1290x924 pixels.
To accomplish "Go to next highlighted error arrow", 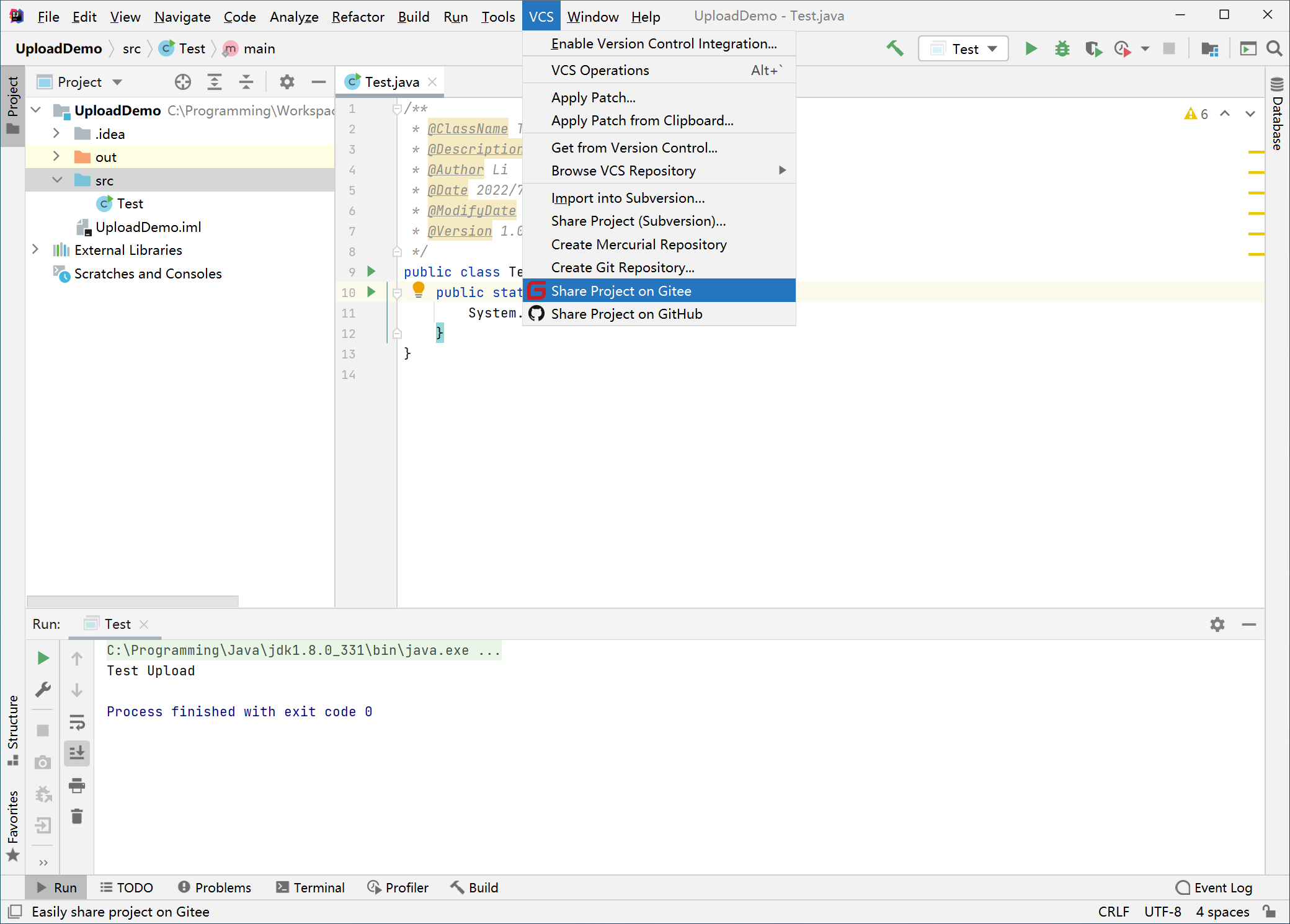I will point(1250,113).
